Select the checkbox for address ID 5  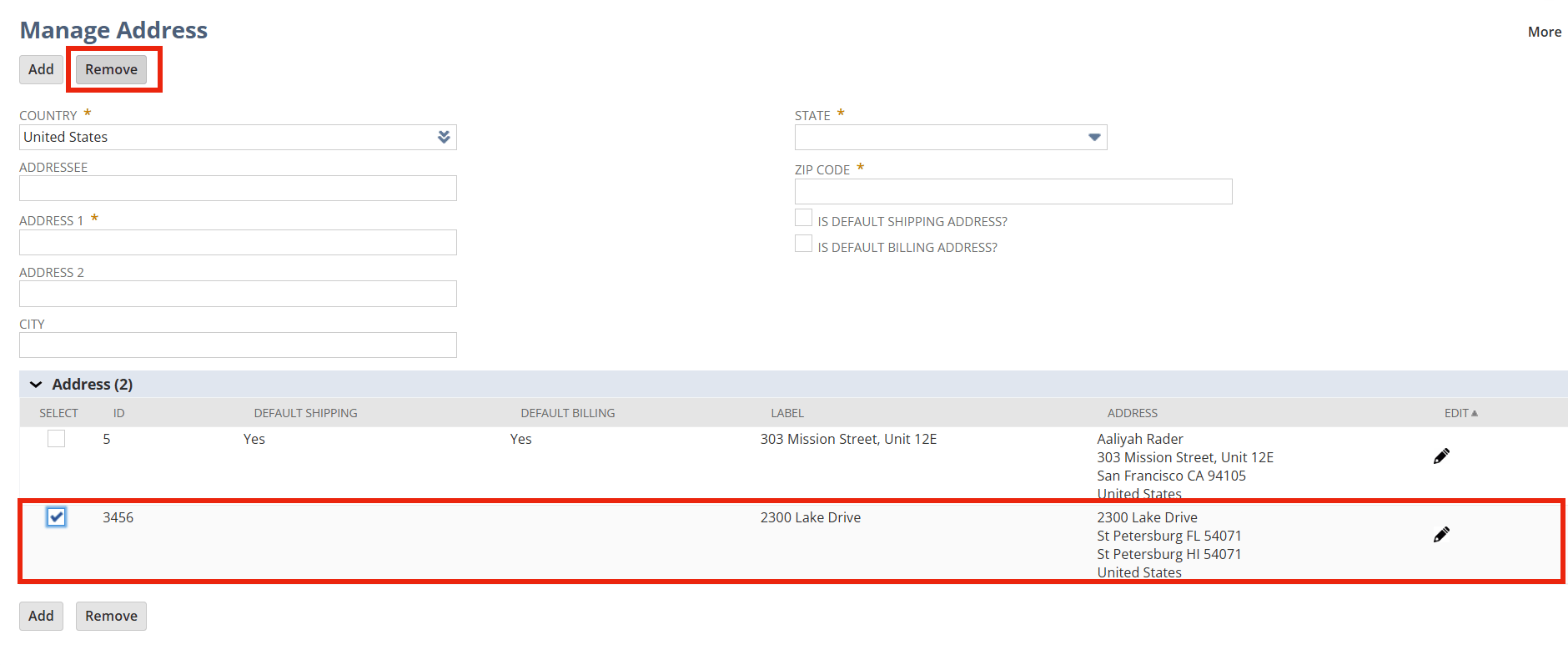point(56,438)
